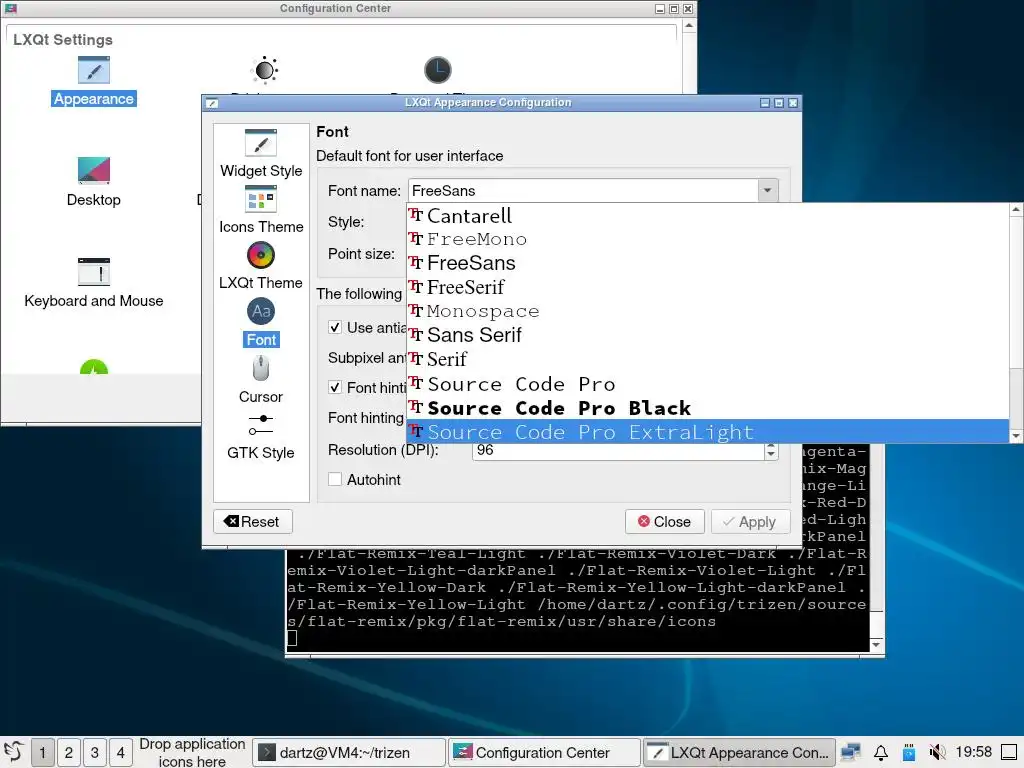Image resolution: width=1024 pixels, height=768 pixels.
Task: Choose Sans Serif from the font list
Action: click(708, 335)
